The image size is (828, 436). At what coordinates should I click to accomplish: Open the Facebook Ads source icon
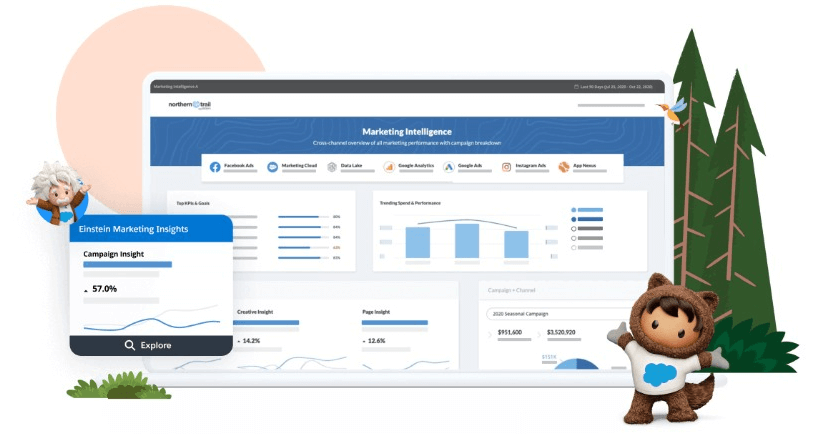[x=215, y=167]
